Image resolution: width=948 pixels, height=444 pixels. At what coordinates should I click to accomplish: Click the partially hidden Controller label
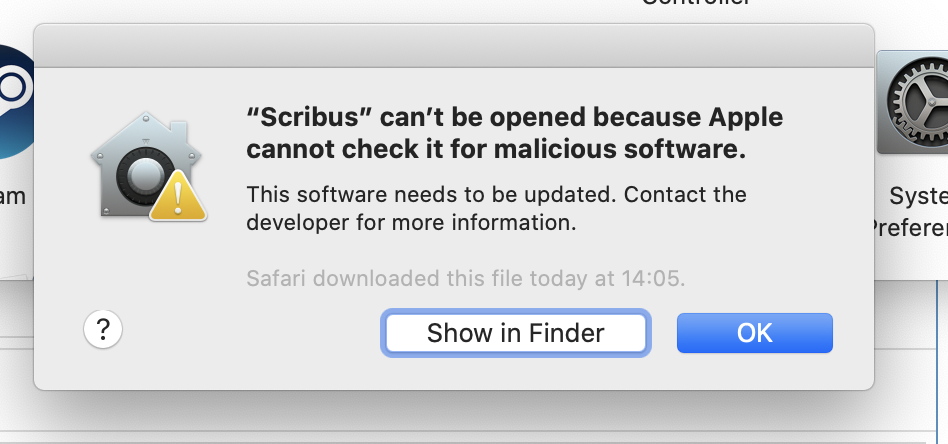[696, 4]
